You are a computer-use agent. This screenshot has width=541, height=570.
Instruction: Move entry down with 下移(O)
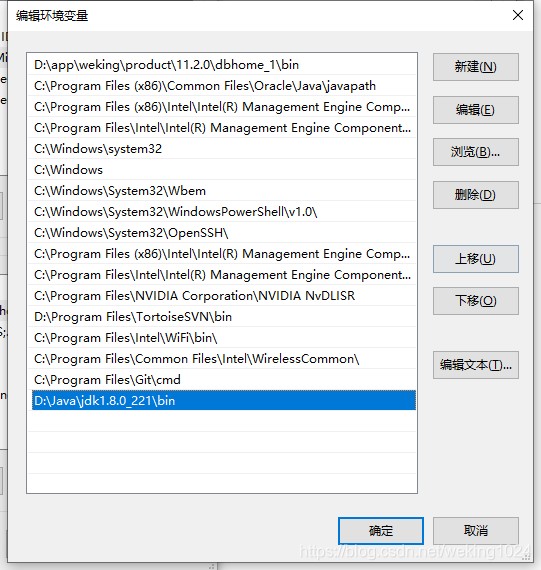tap(476, 301)
